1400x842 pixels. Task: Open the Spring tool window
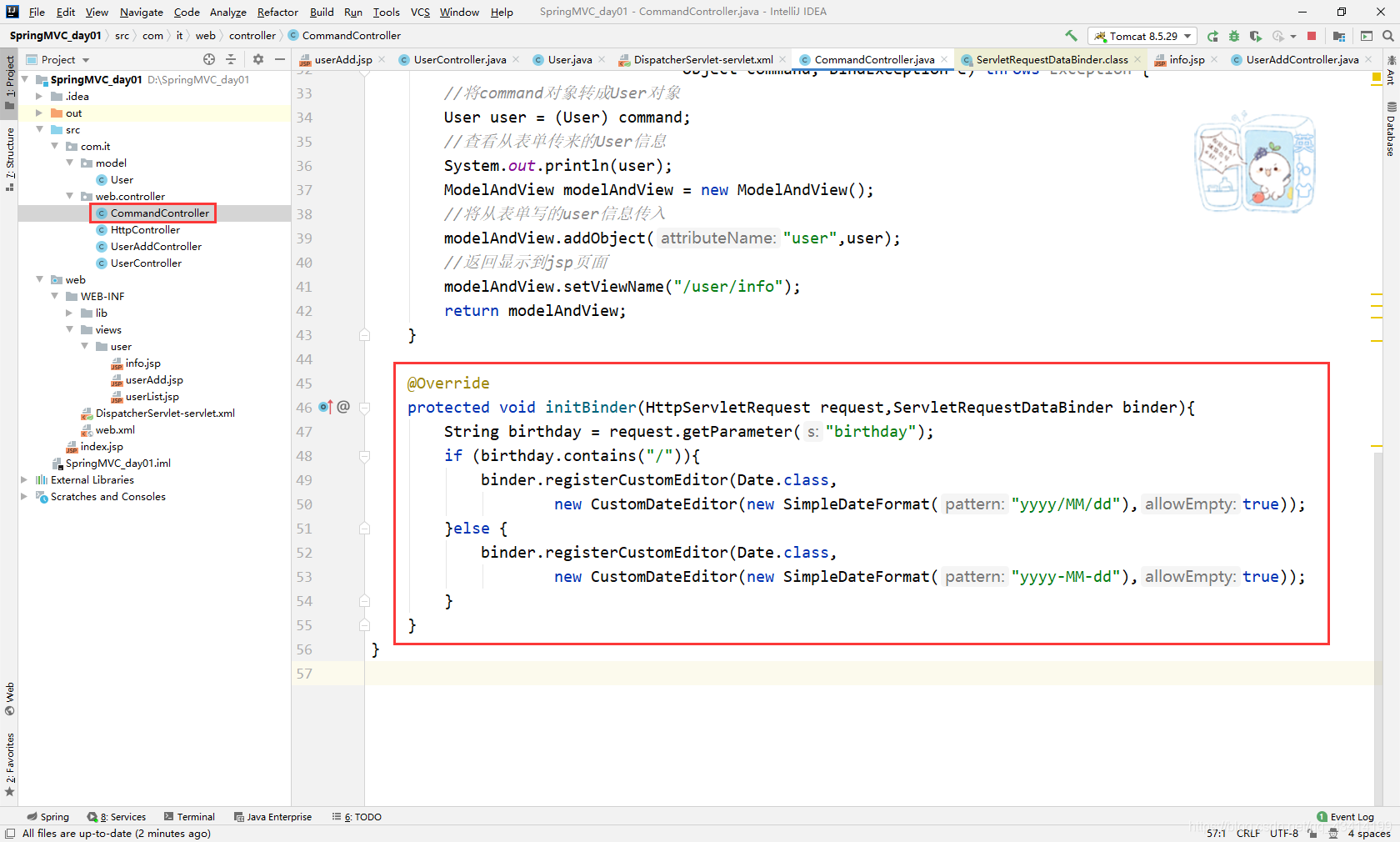click(47, 817)
